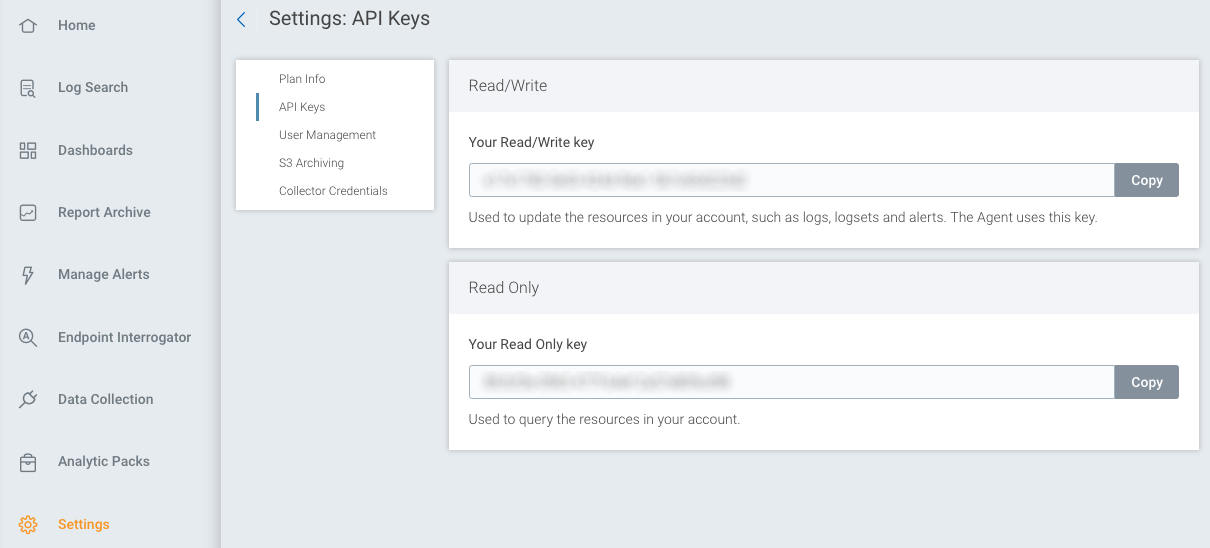Select API Keys in settings menu
The image size is (1210, 548).
click(x=302, y=107)
